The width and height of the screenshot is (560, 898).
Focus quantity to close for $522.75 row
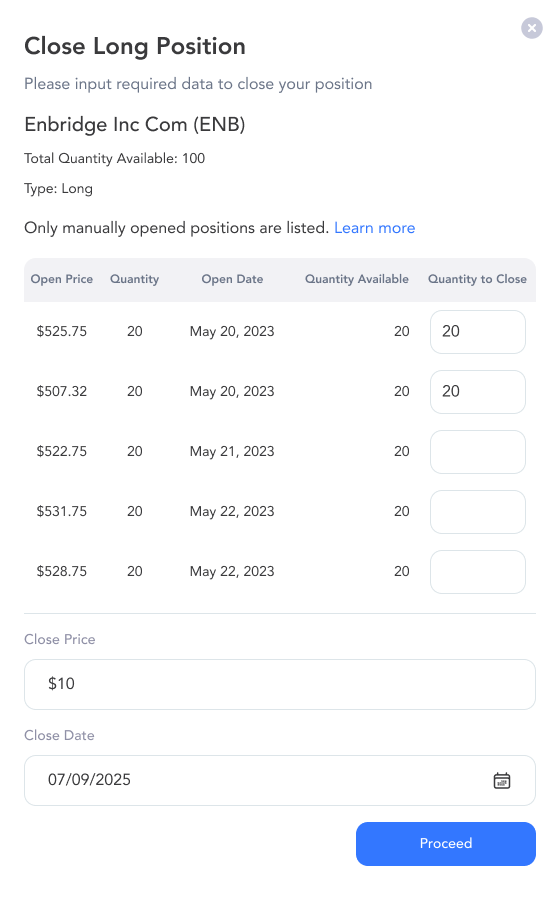[x=478, y=452]
